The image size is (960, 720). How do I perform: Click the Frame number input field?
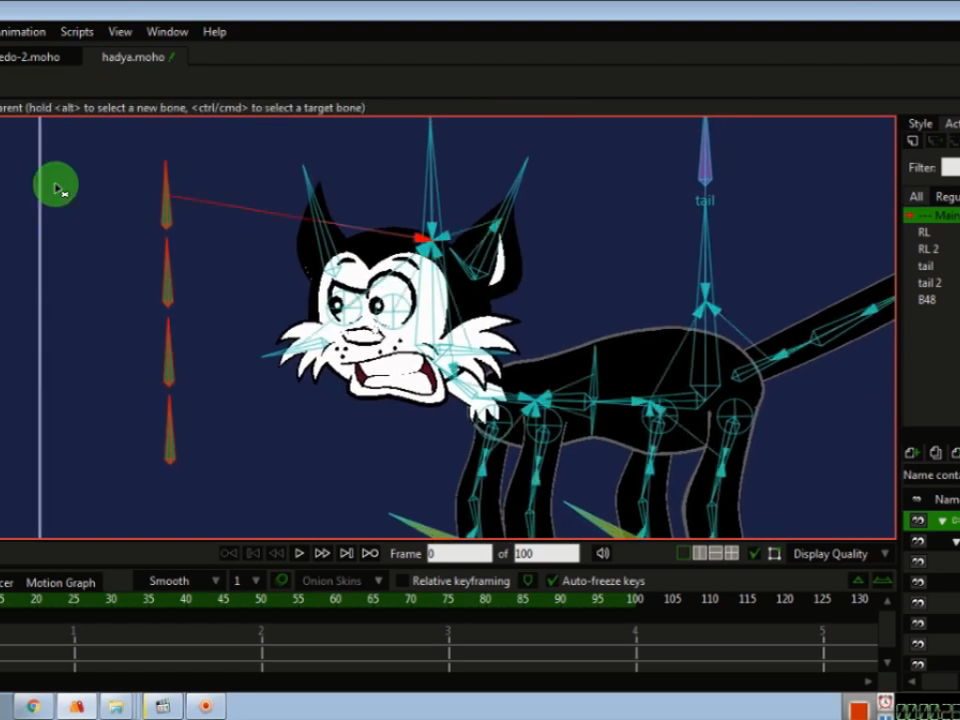click(460, 553)
